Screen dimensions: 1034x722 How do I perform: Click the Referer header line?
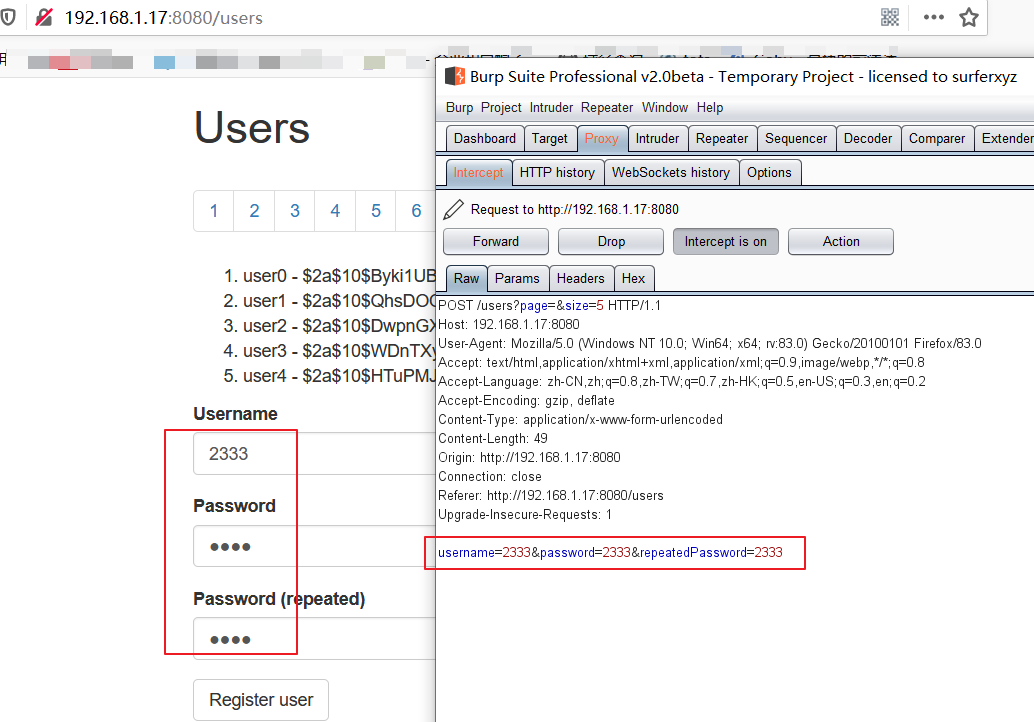(x=551, y=496)
